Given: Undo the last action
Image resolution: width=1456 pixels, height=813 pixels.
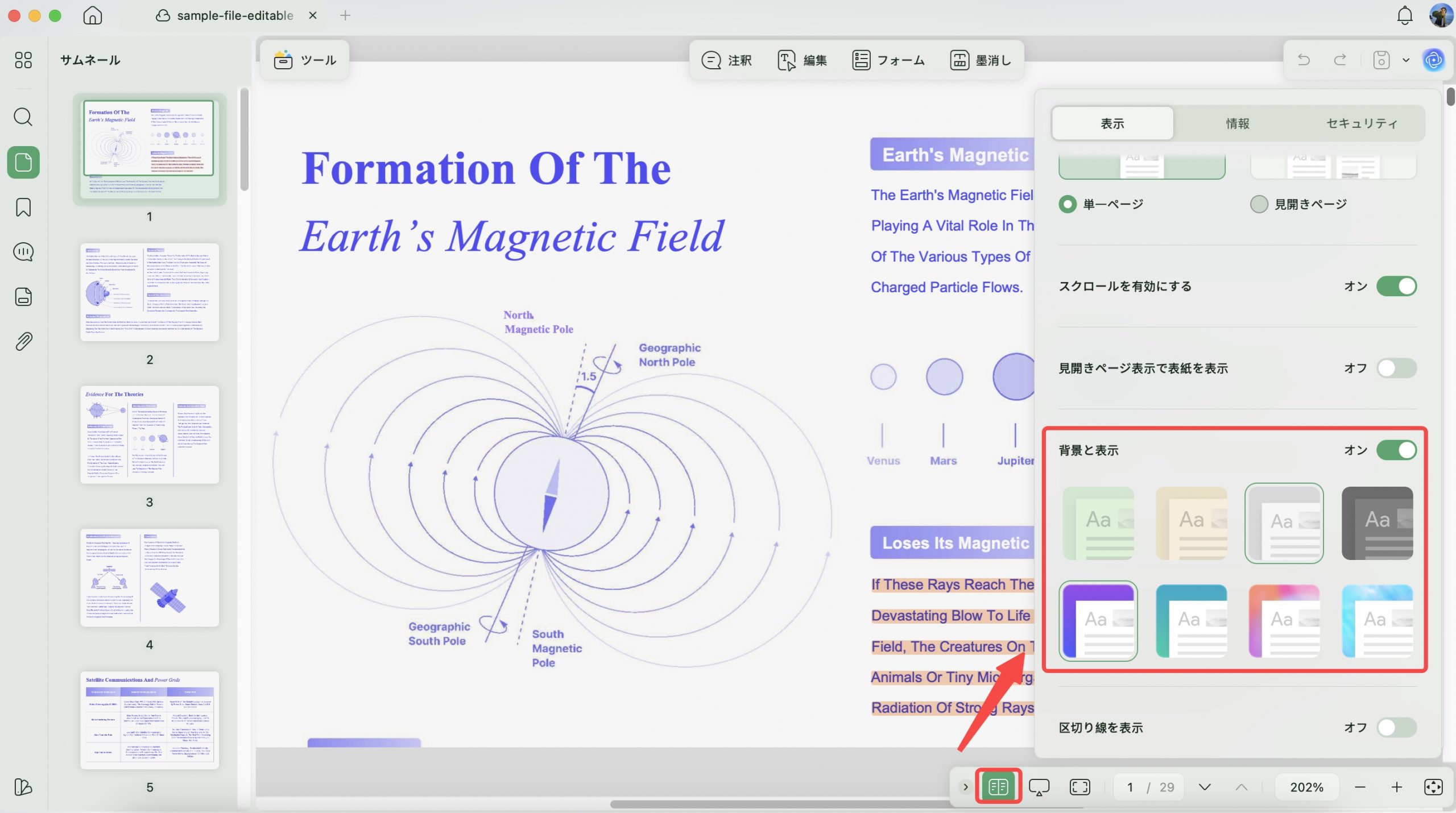Looking at the screenshot, I should (1304, 60).
